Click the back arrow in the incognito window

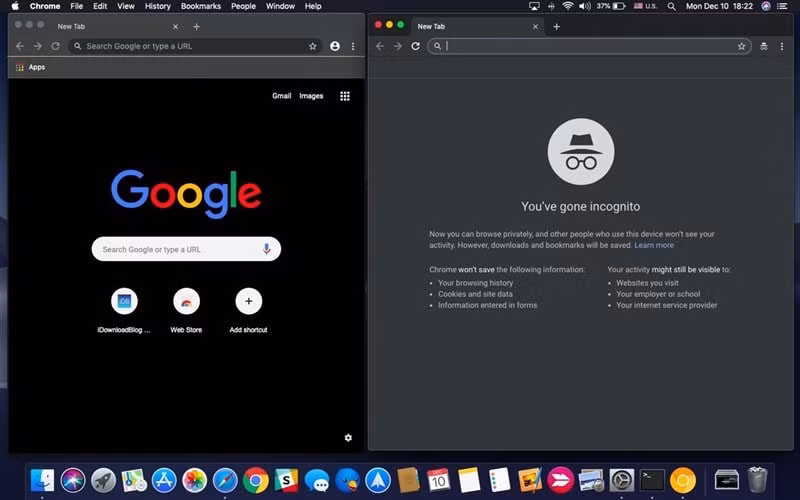click(380, 46)
